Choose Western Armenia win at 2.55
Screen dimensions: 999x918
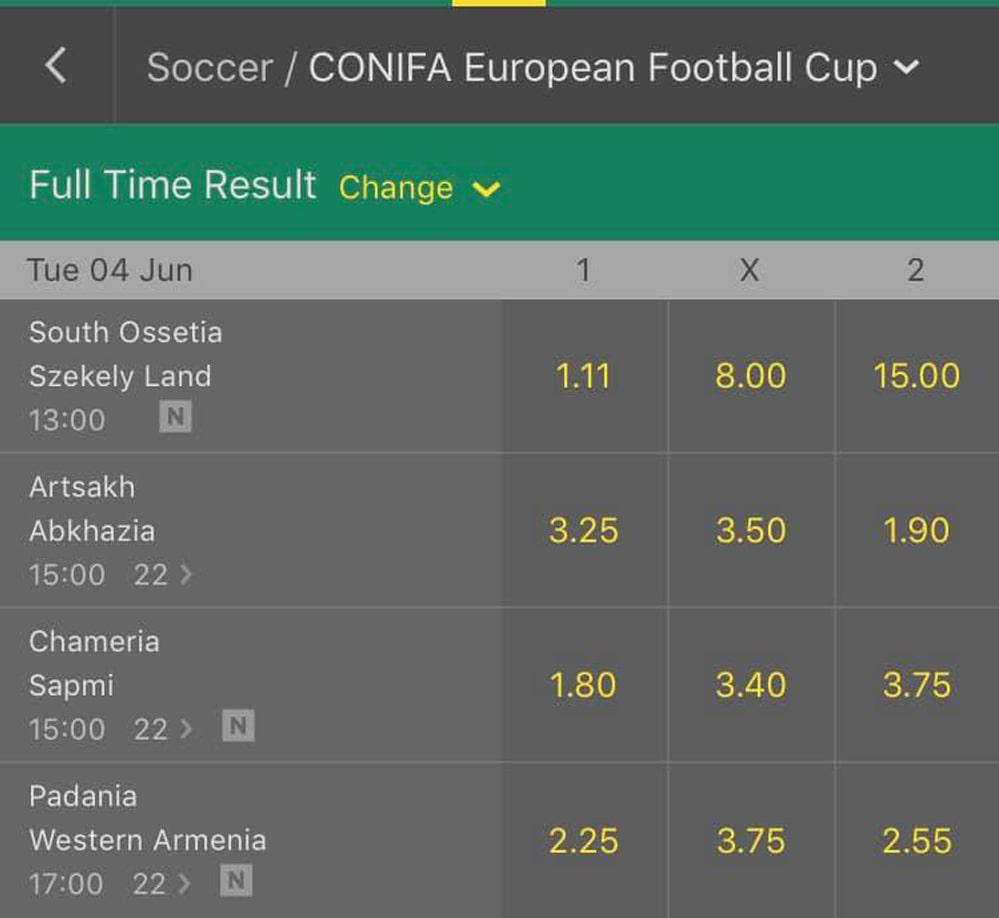coord(916,840)
